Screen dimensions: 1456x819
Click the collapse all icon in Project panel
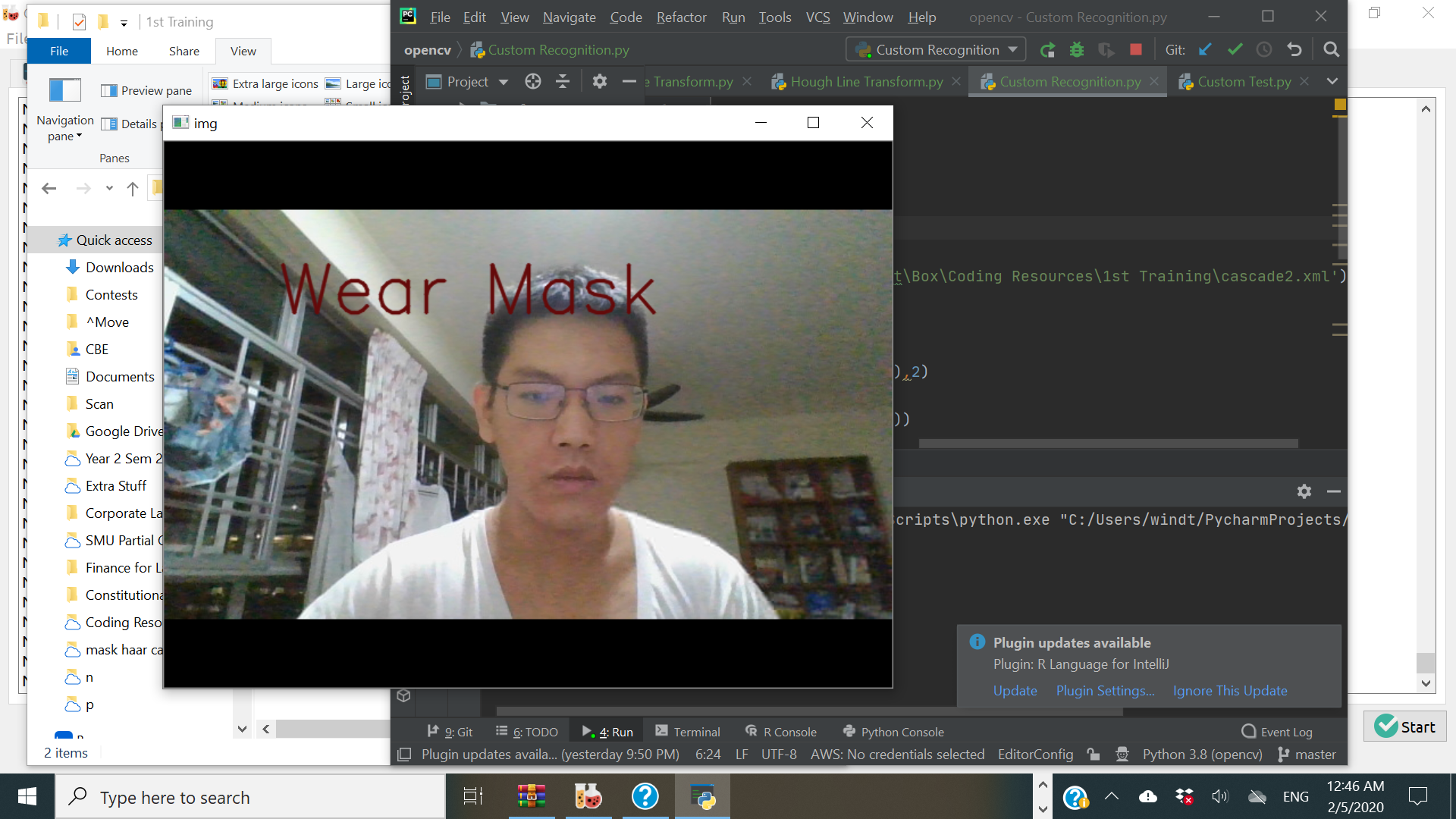coord(563,82)
